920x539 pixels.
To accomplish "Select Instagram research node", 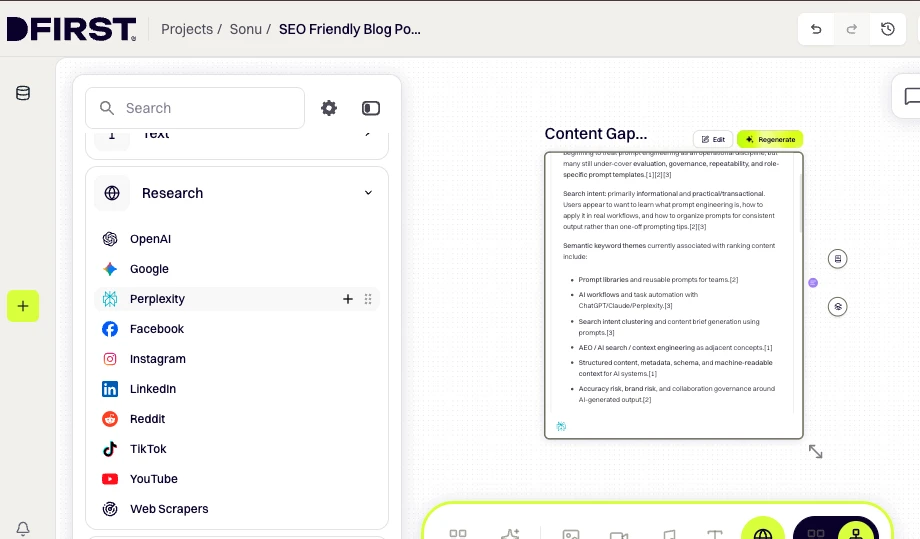I will 237,359.
